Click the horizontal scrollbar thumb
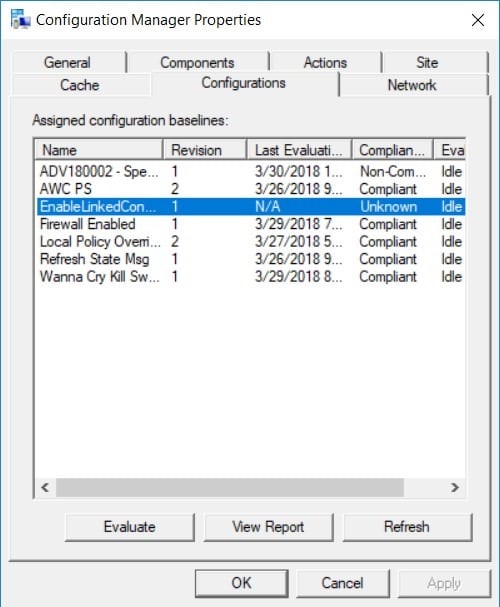Image resolution: width=500 pixels, height=607 pixels. 230,487
